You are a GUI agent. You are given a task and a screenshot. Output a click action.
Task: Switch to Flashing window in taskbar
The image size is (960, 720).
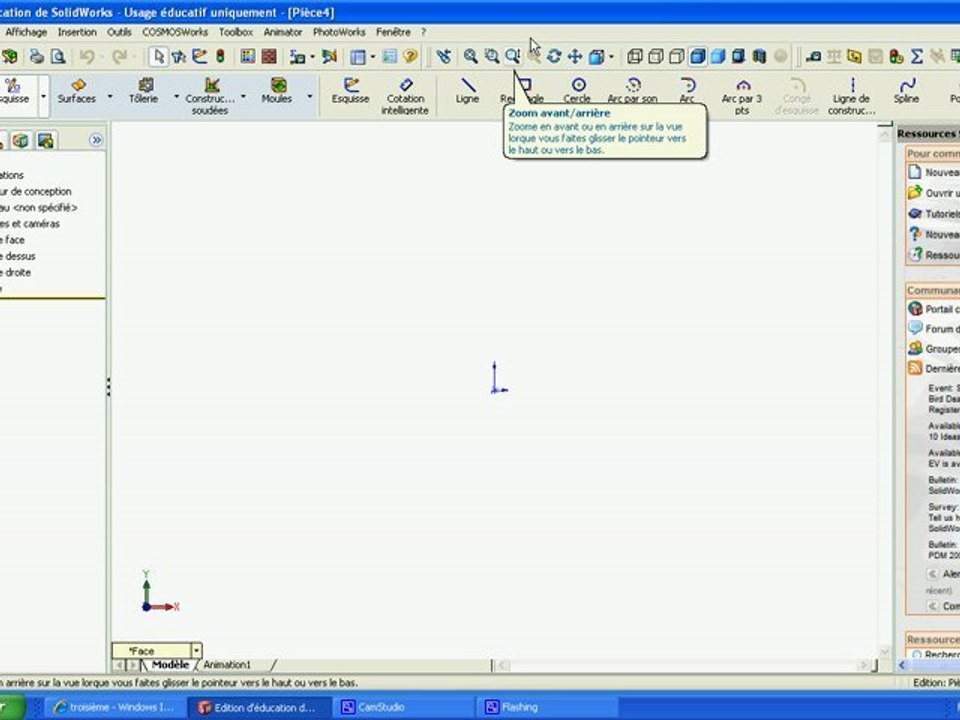pyautogui.click(x=549, y=707)
